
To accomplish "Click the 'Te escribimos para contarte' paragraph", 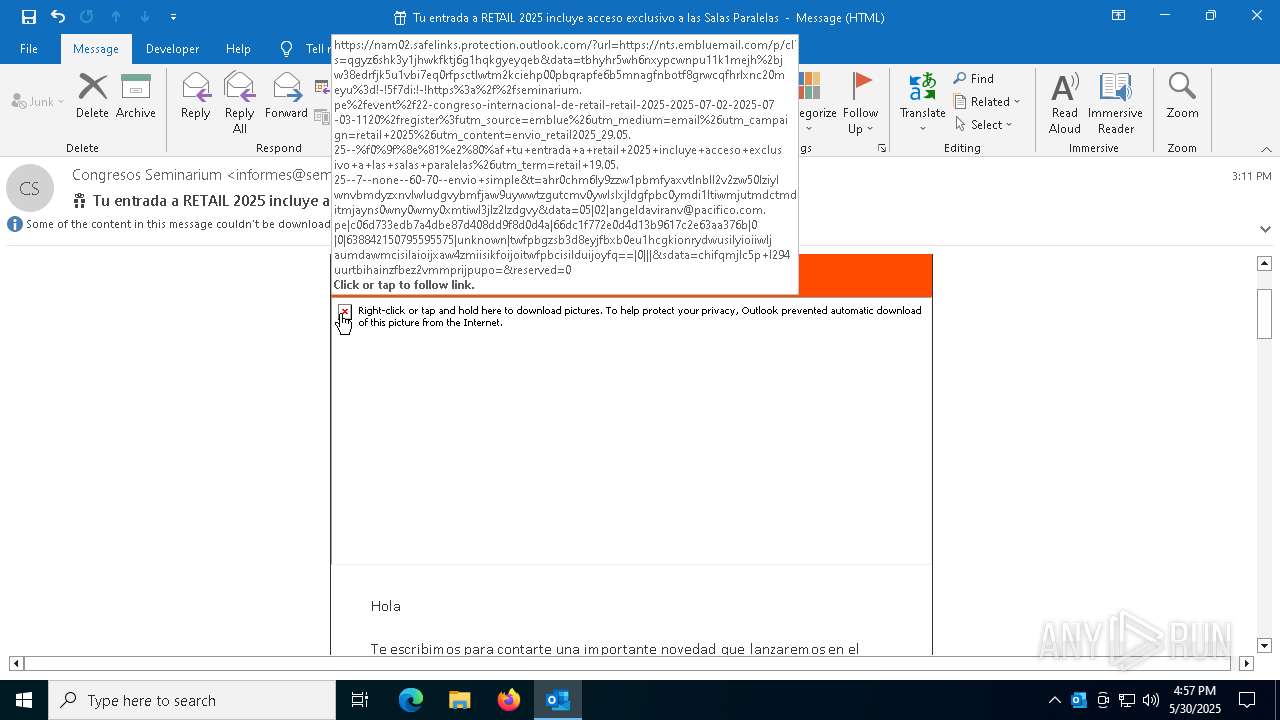I will point(614,649).
